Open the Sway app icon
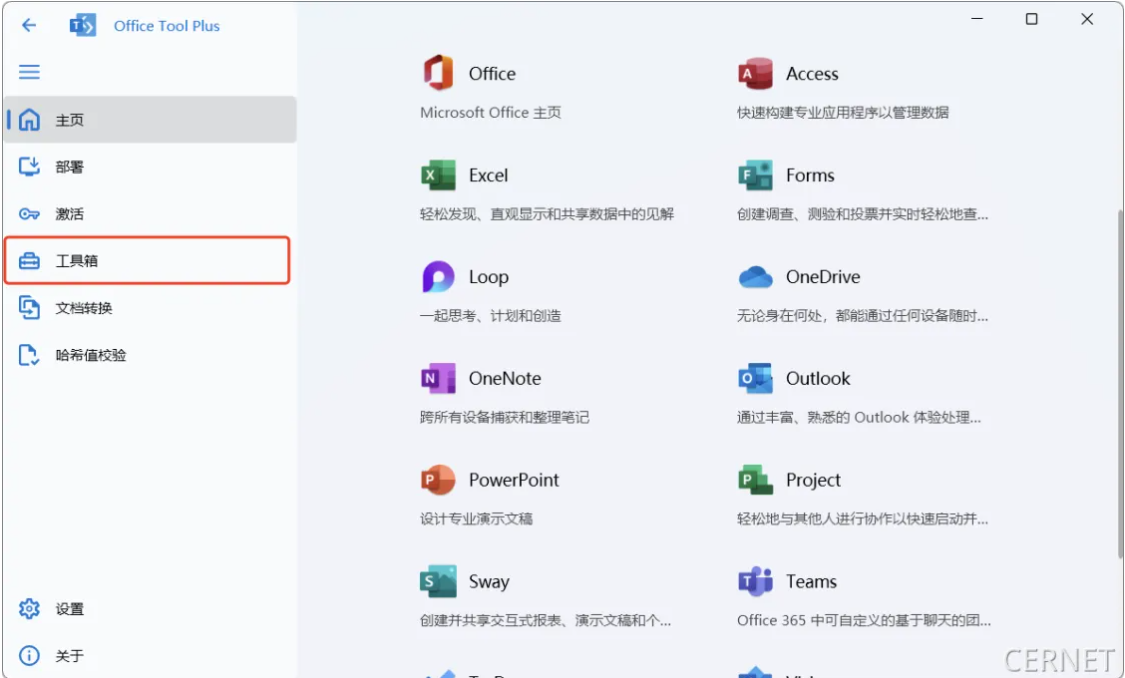This screenshot has height=678, width=1125. (438, 582)
